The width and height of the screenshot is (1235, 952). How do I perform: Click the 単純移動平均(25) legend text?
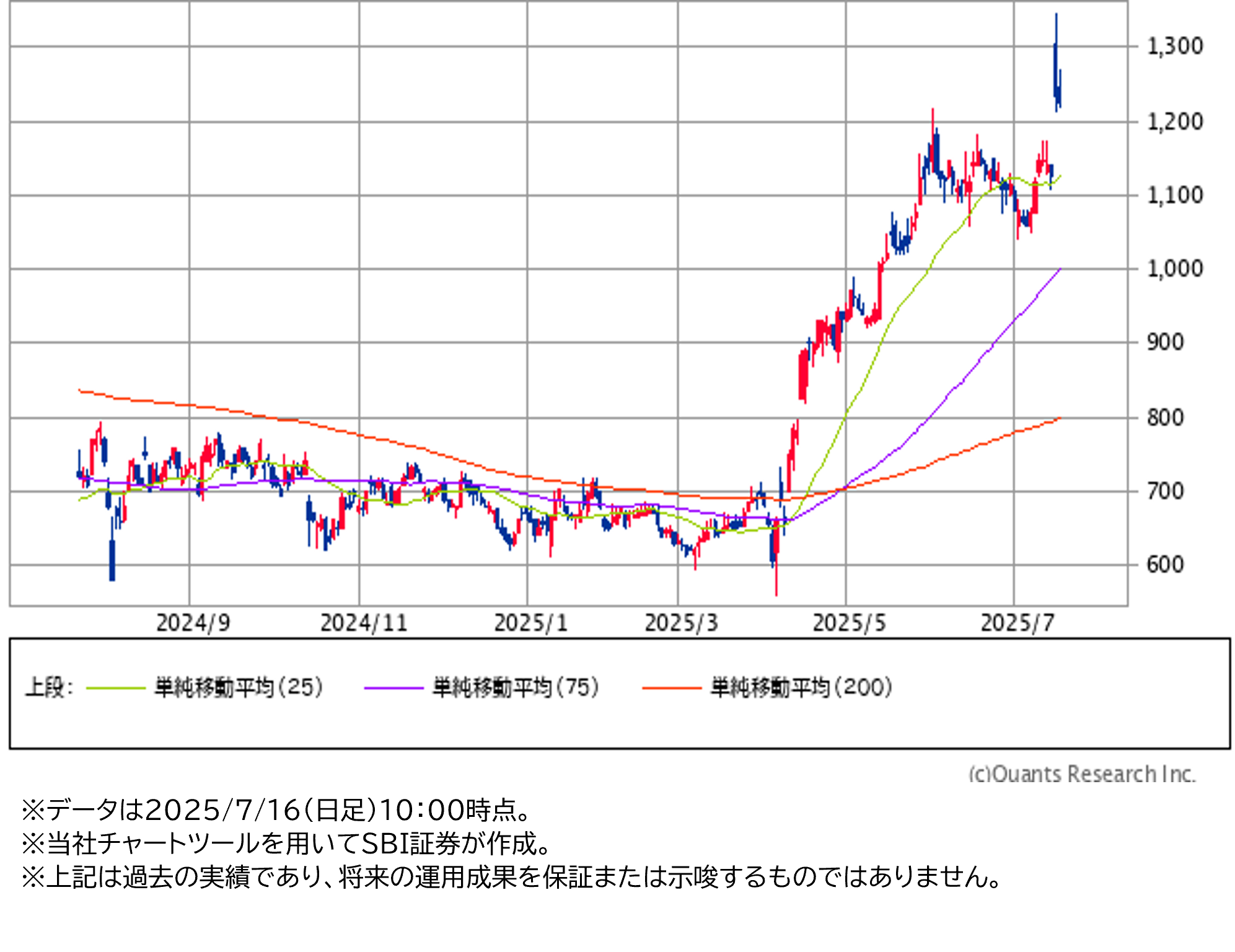(x=239, y=687)
